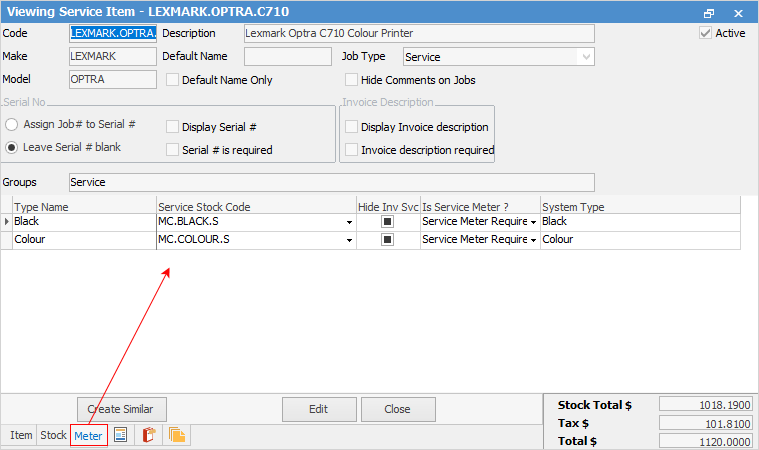Open Is Service Meter dropdown for Black
759x450 pixels.
coord(533,222)
